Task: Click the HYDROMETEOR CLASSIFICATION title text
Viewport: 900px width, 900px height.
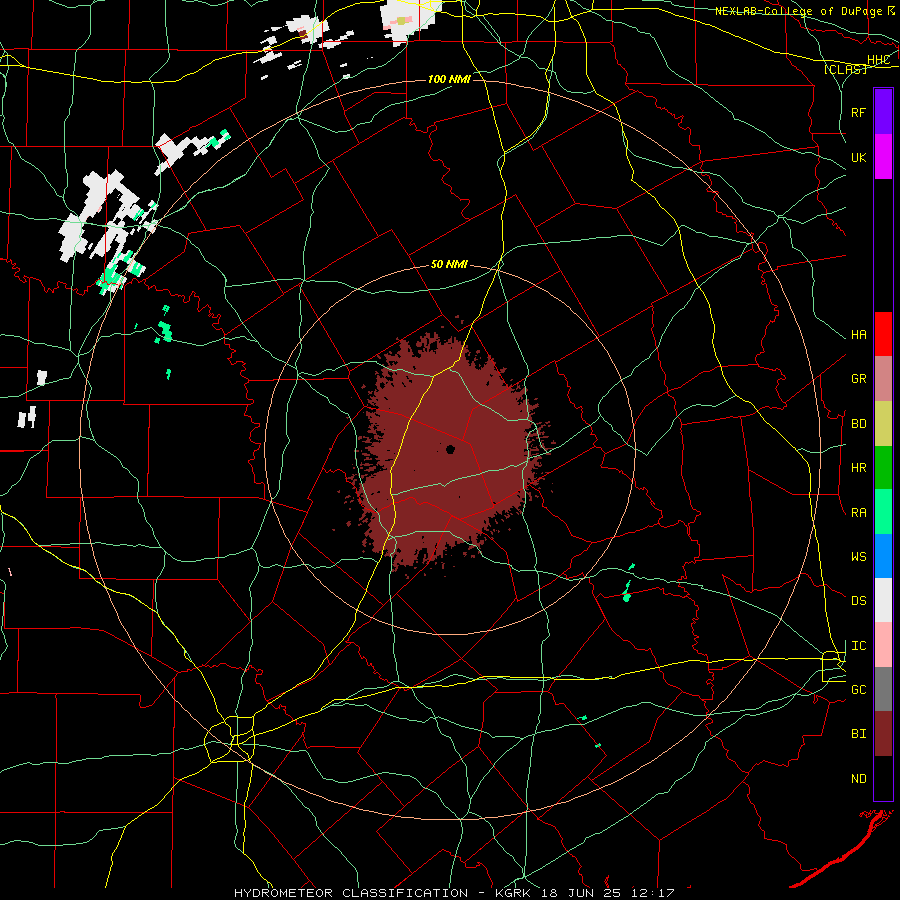Action: (351, 893)
